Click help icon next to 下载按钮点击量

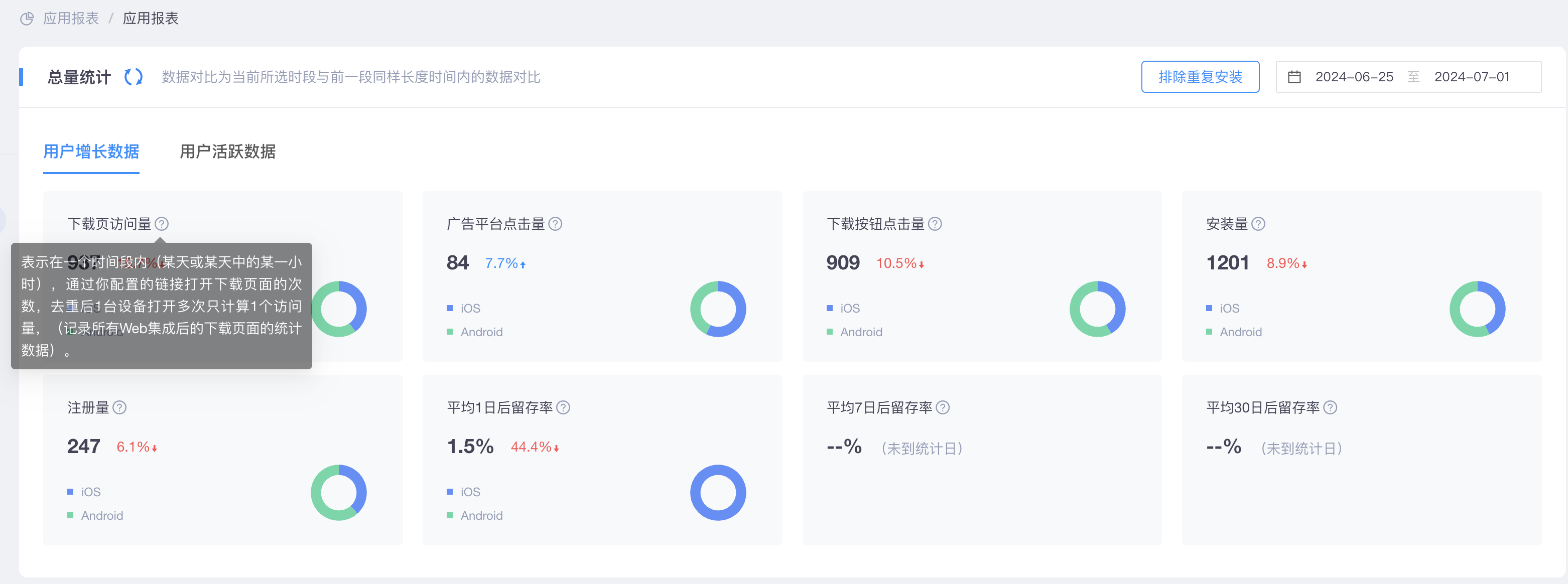[x=935, y=224]
